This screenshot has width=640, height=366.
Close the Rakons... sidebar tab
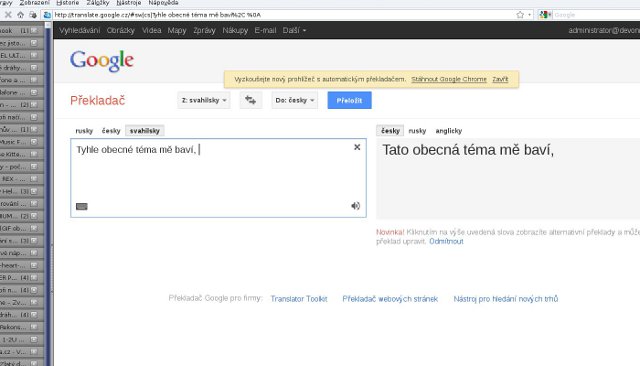coord(34,327)
